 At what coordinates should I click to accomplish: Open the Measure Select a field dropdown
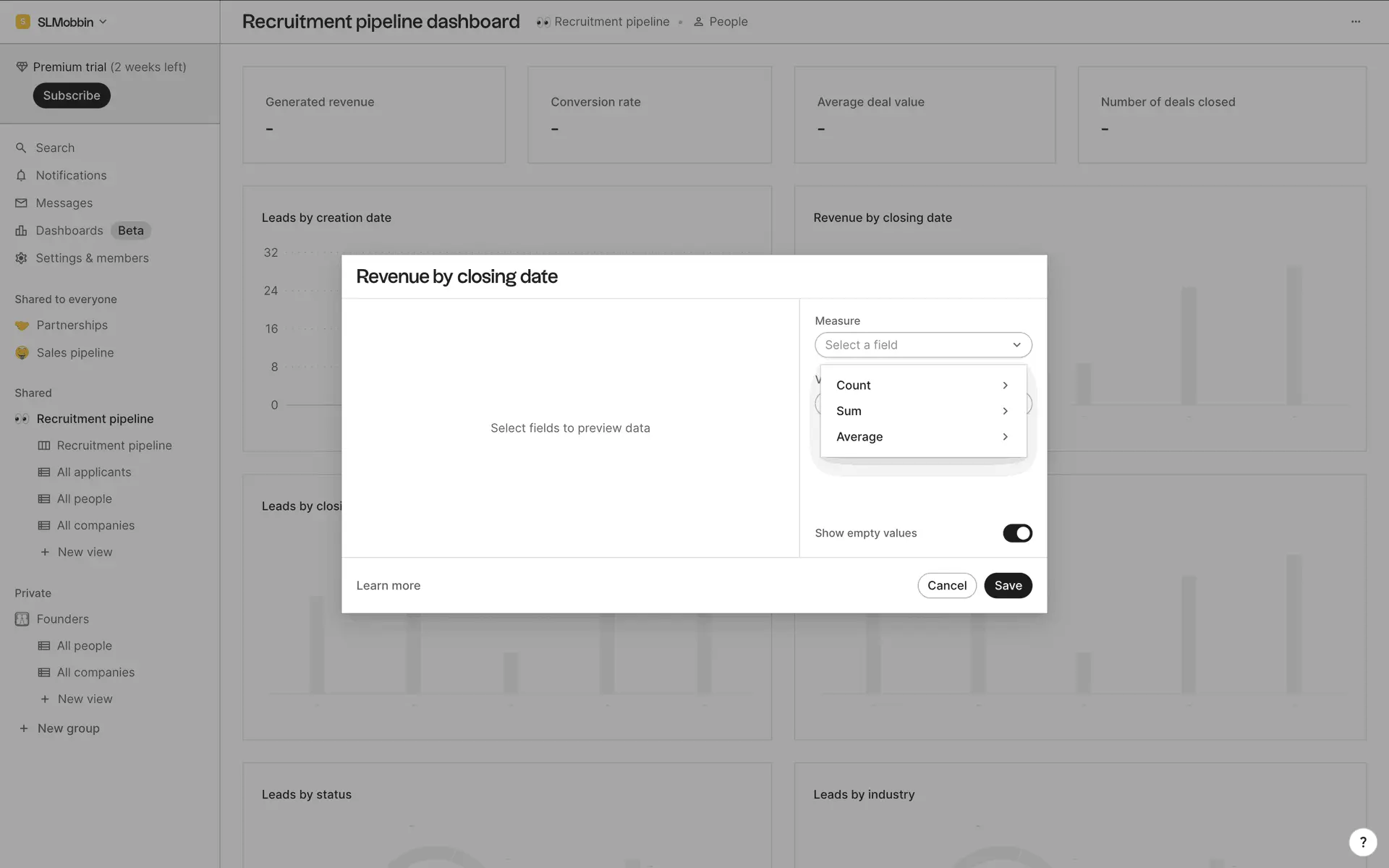click(x=923, y=345)
